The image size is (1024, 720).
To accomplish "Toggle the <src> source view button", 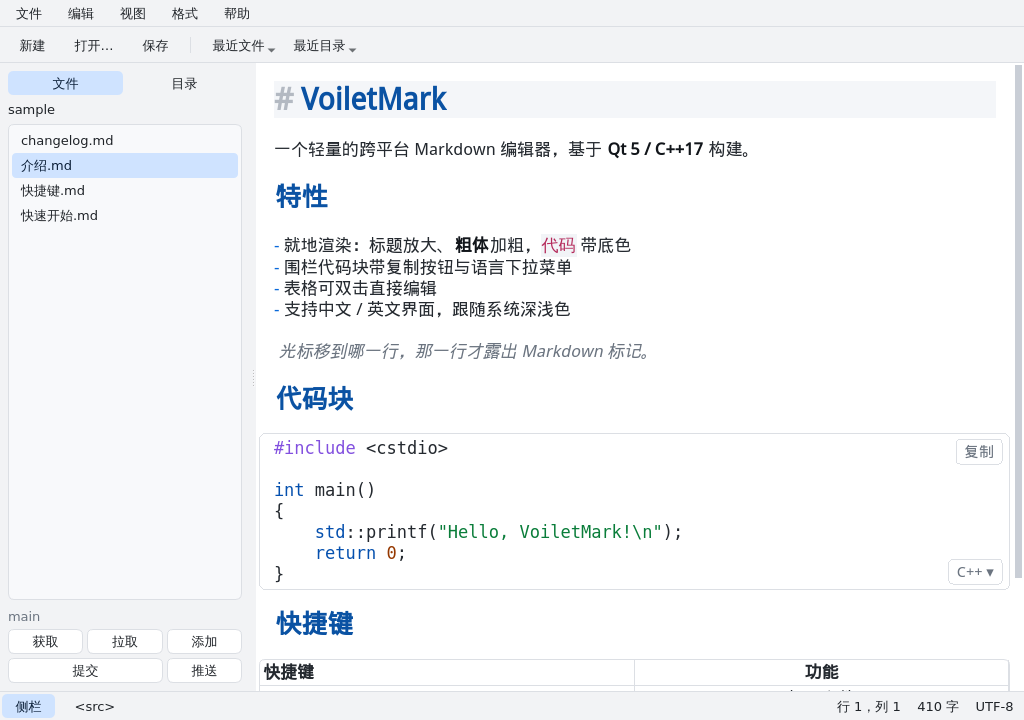I will [x=95, y=706].
